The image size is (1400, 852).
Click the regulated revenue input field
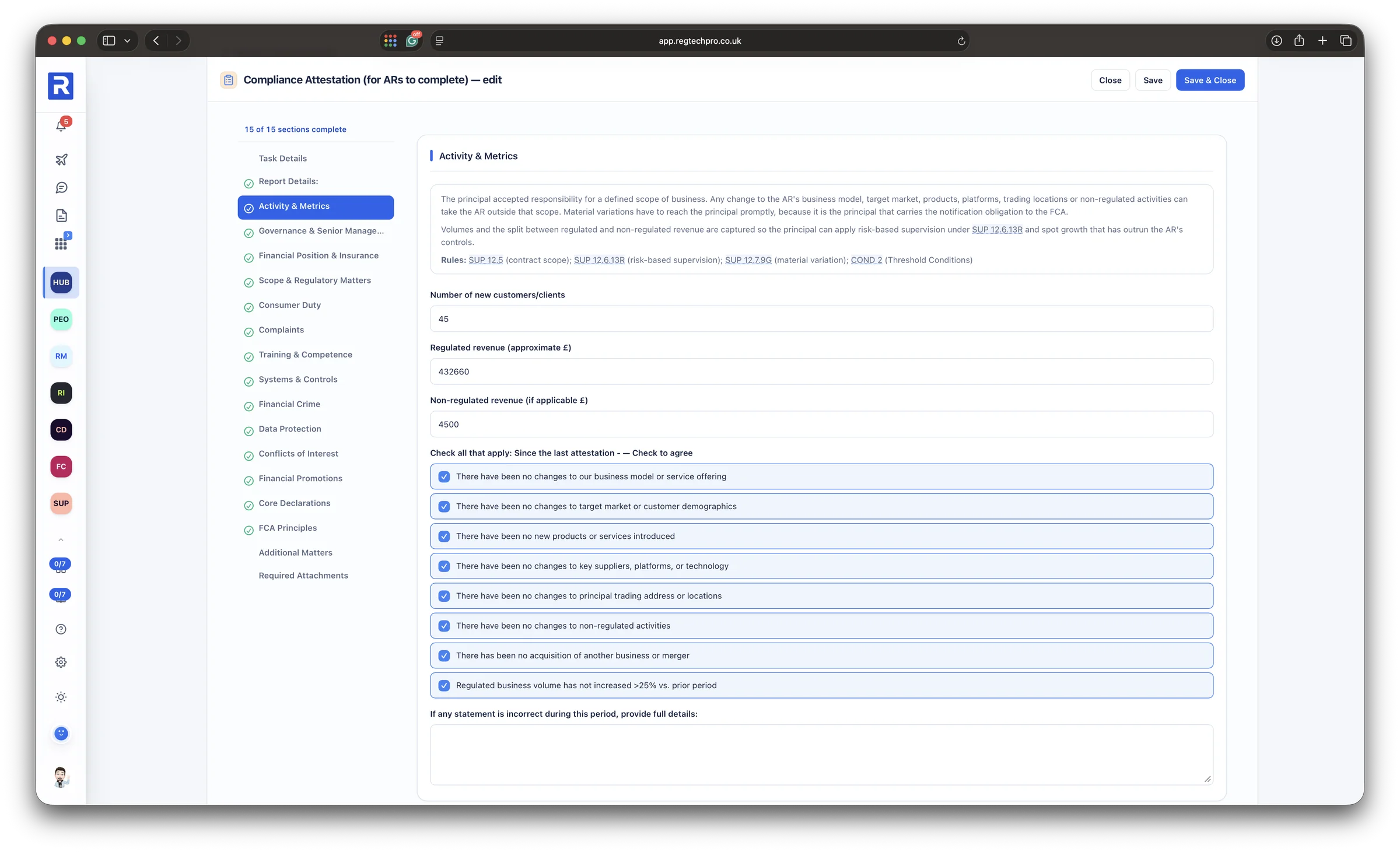click(x=821, y=371)
